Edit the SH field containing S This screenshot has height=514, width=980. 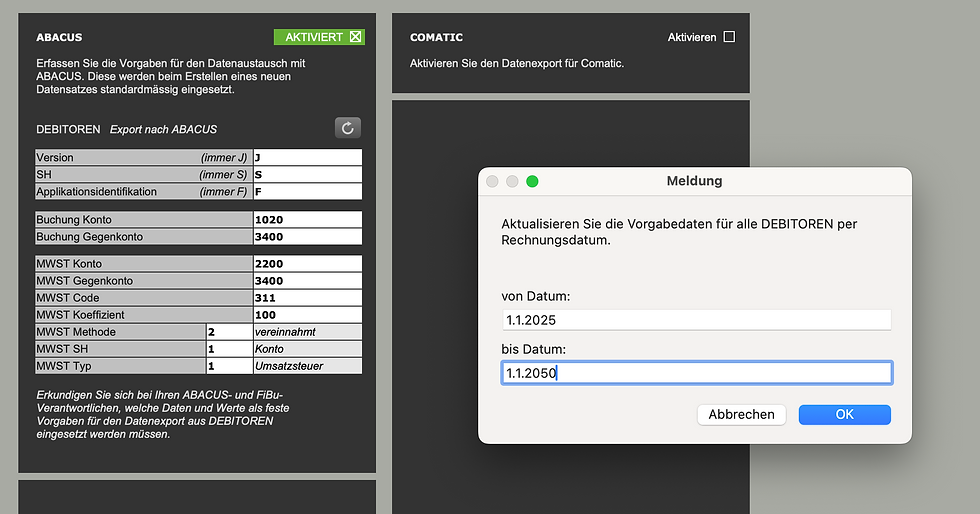pyautogui.click(x=308, y=174)
